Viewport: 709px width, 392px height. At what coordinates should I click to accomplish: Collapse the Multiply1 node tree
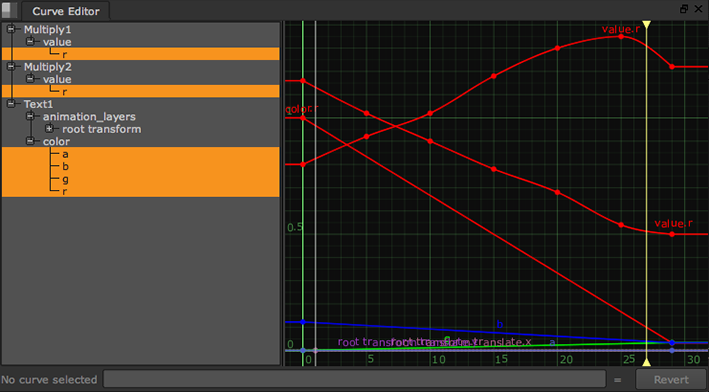[x=11, y=29]
